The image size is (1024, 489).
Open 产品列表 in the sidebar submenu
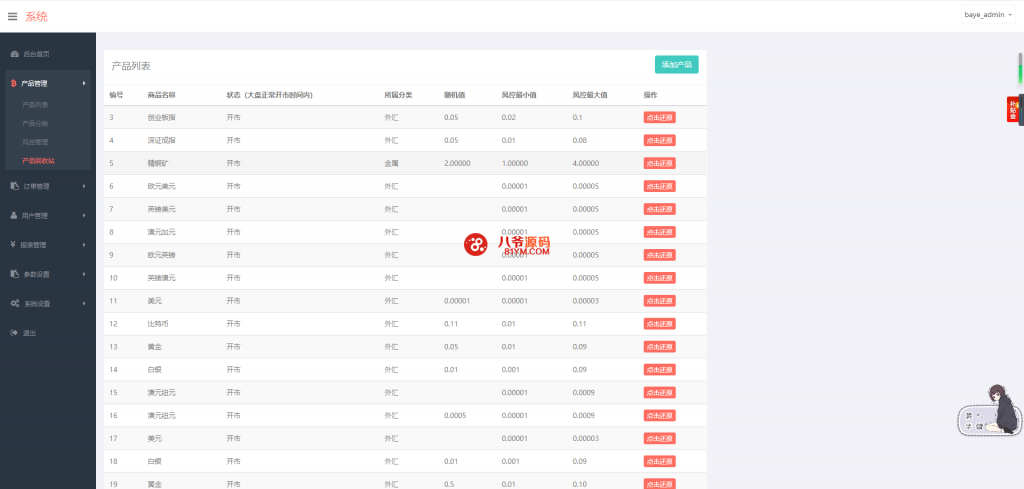pyautogui.click(x=35, y=104)
